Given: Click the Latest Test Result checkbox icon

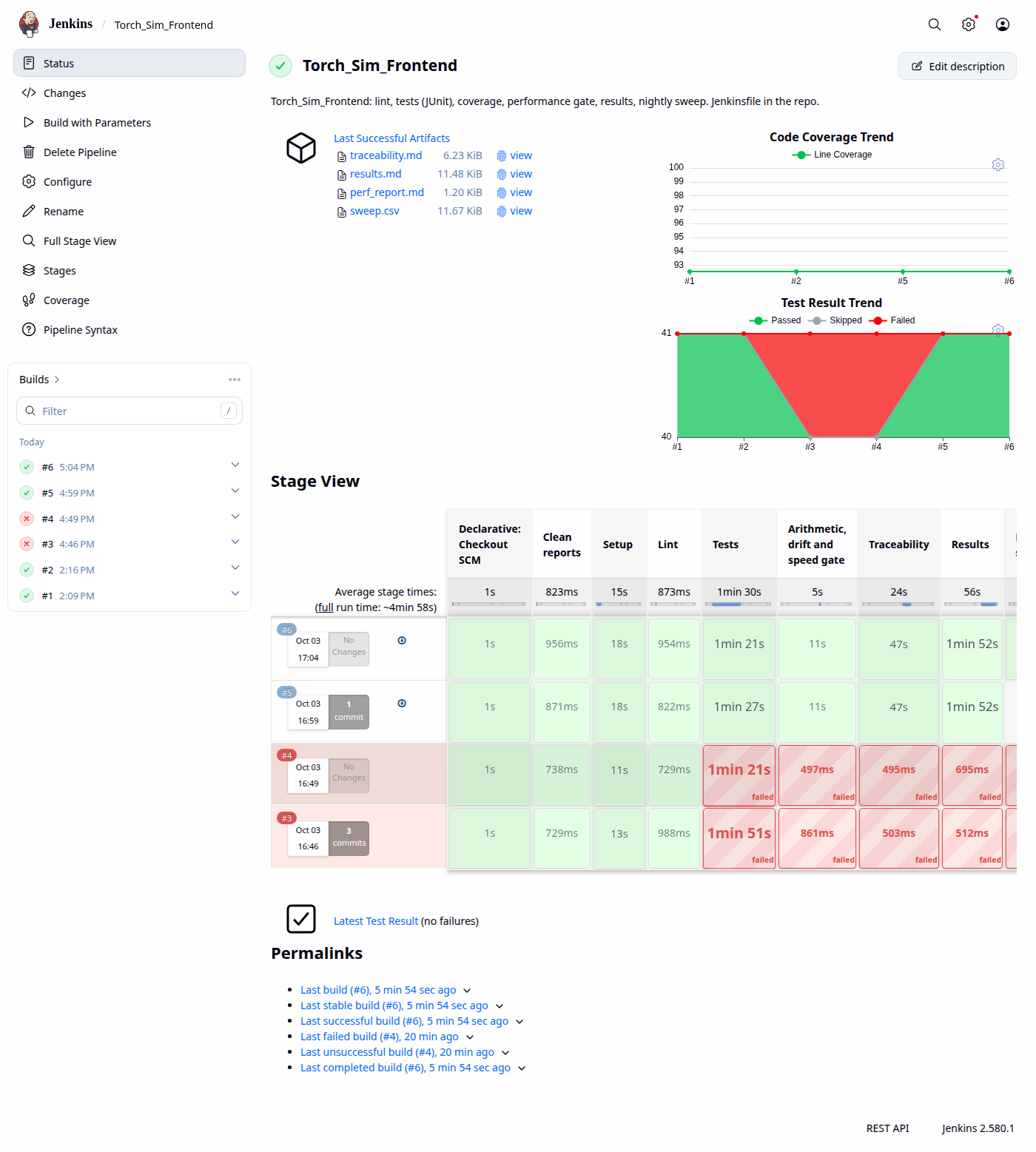Looking at the screenshot, I should (301, 919).
